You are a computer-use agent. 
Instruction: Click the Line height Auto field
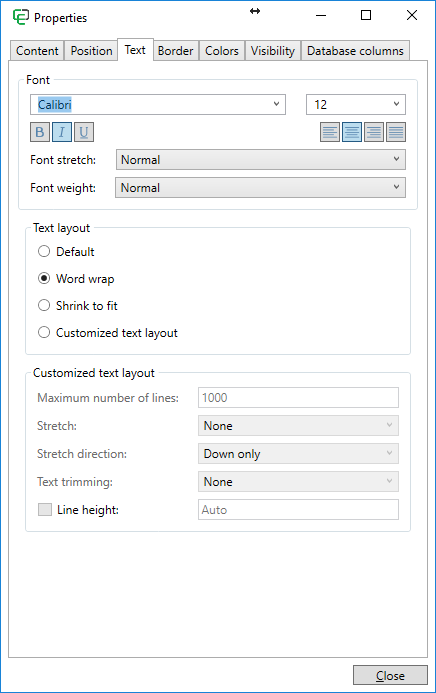click(x=298, y=510)
